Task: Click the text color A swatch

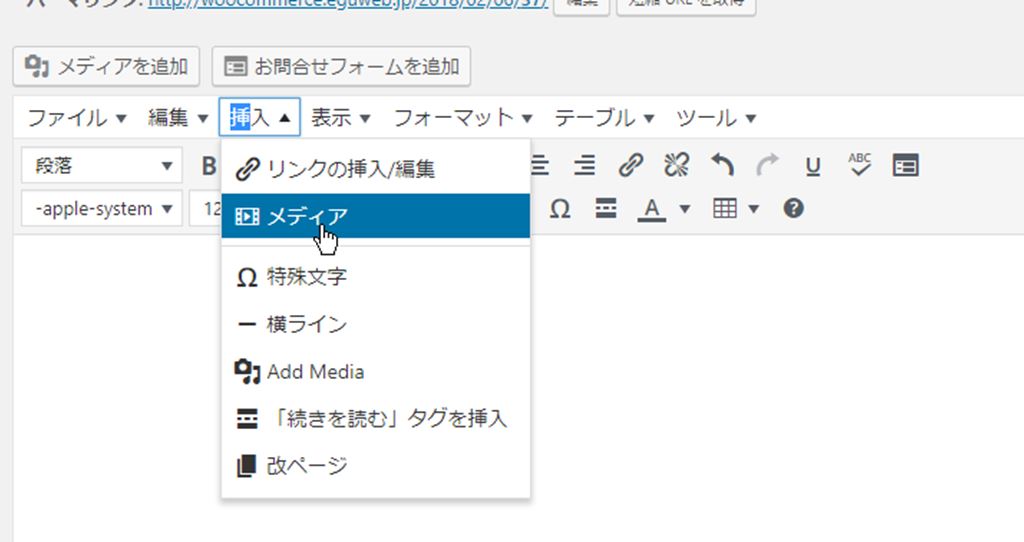Action: 652,209
